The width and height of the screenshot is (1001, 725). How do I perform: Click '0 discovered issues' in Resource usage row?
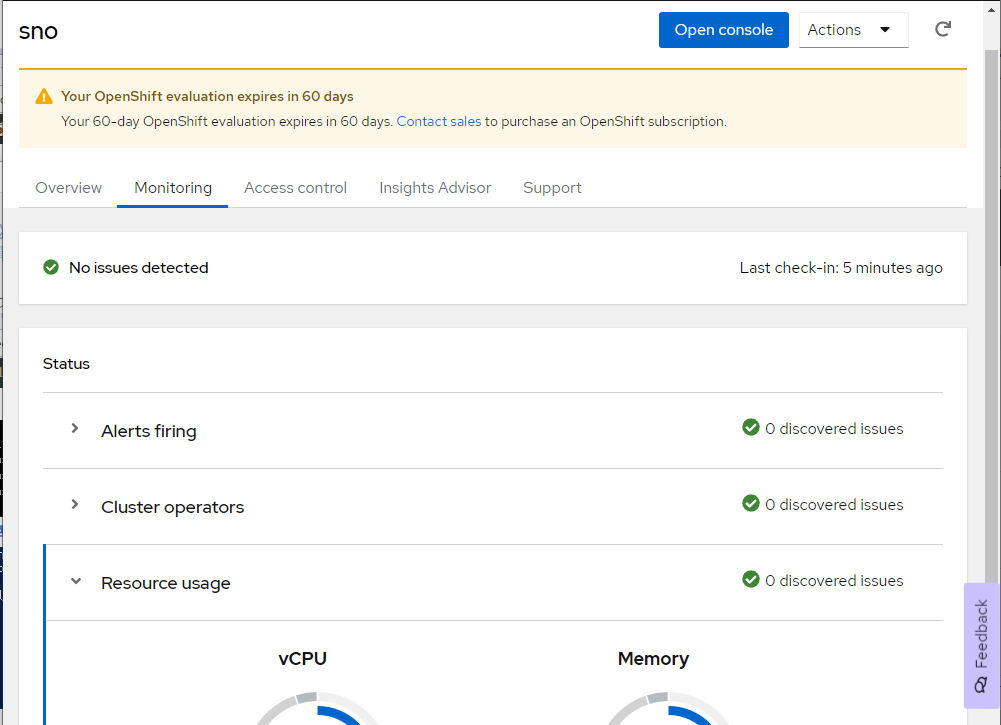(x=834, y=581)
